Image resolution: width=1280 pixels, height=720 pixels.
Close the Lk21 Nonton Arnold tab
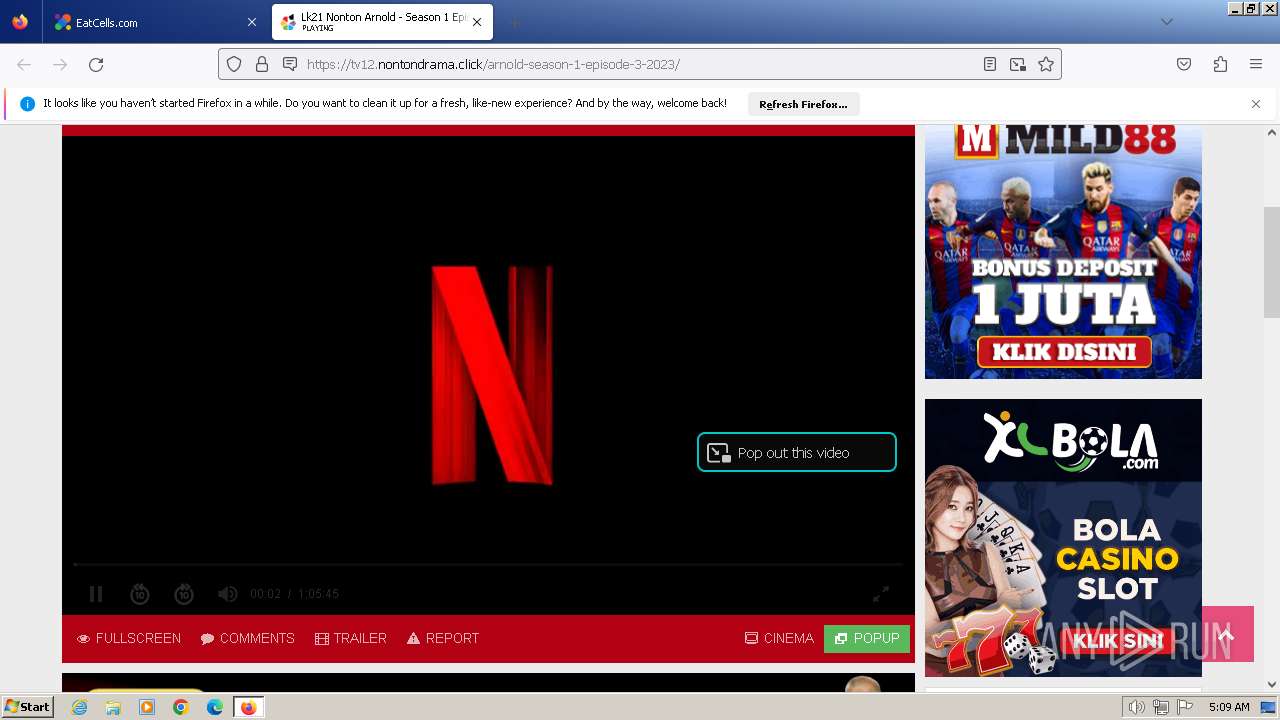click(477, 22)
